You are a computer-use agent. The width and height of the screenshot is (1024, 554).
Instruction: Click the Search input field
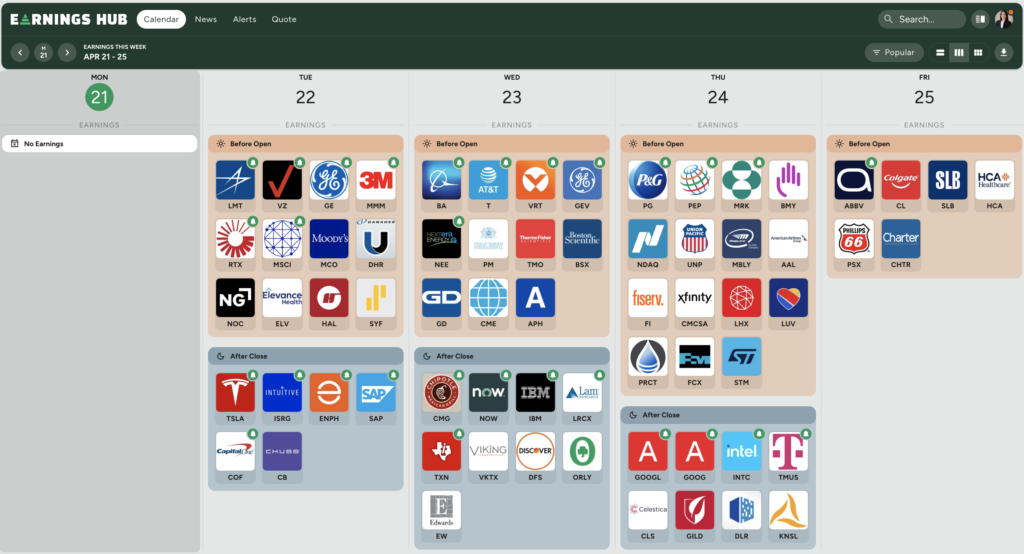[922, 19]
